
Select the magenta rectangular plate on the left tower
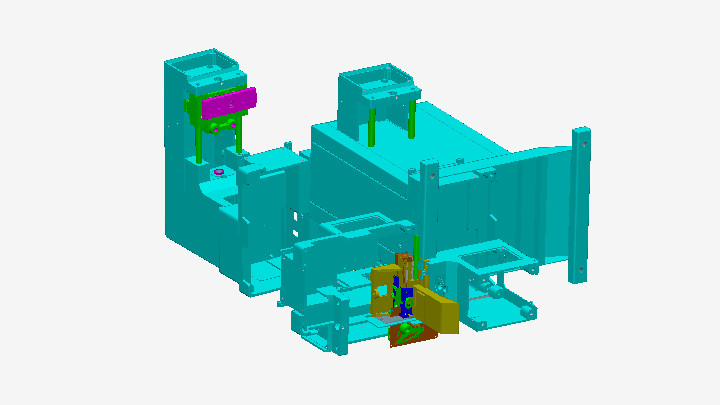pos(229,103)
